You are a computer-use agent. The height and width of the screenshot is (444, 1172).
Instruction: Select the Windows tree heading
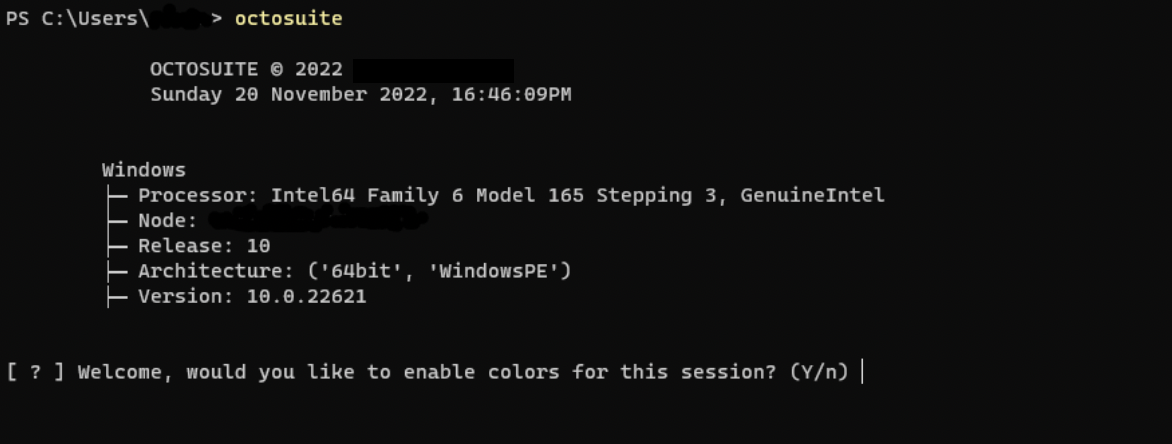[x=144, y=170]
